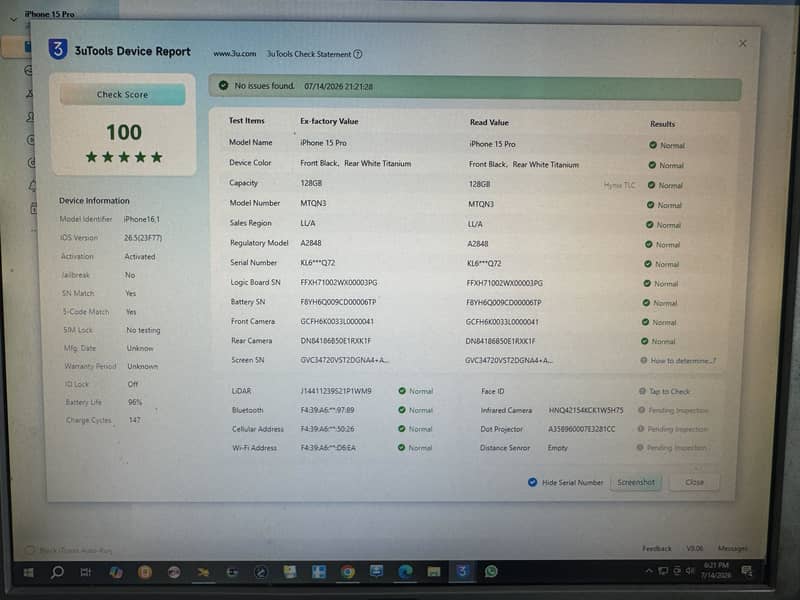
Task: Click the How to determine link for Screen SN
Action: 683,361
